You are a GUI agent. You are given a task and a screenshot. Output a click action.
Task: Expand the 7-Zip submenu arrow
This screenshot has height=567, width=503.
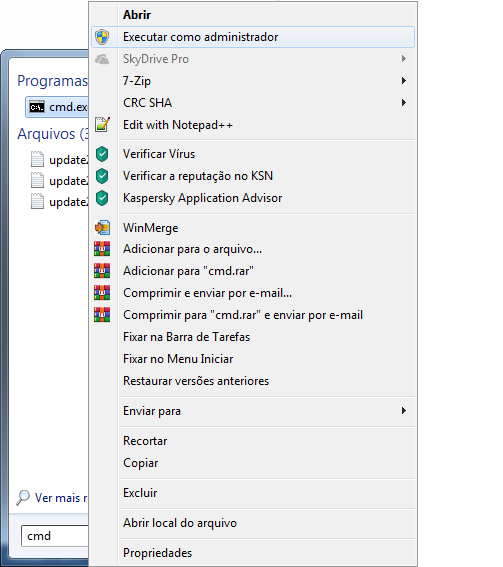pos(404,81)
